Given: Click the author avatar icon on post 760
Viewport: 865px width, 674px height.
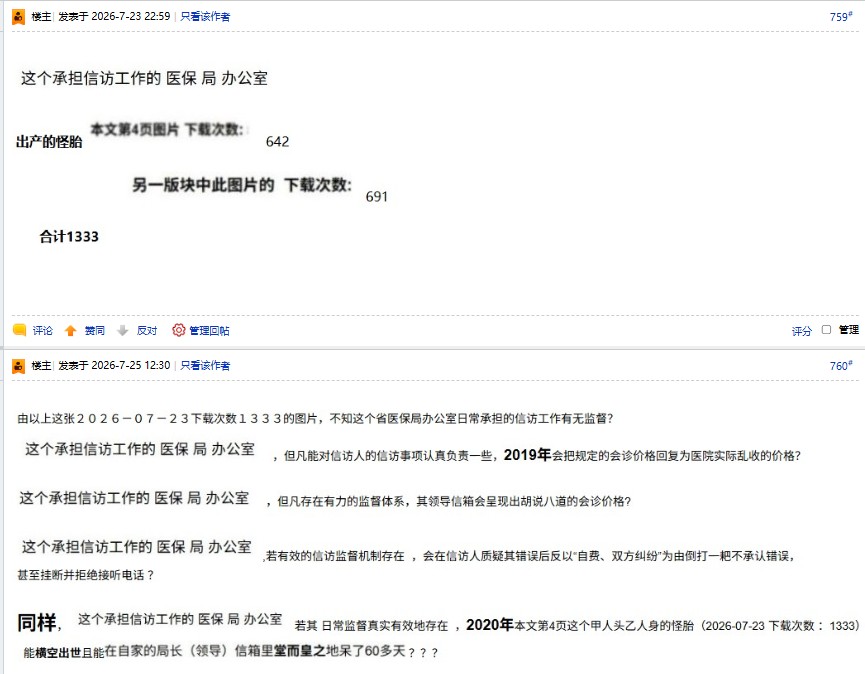Looking at the screenshot, I should click(x=18, y=366).
